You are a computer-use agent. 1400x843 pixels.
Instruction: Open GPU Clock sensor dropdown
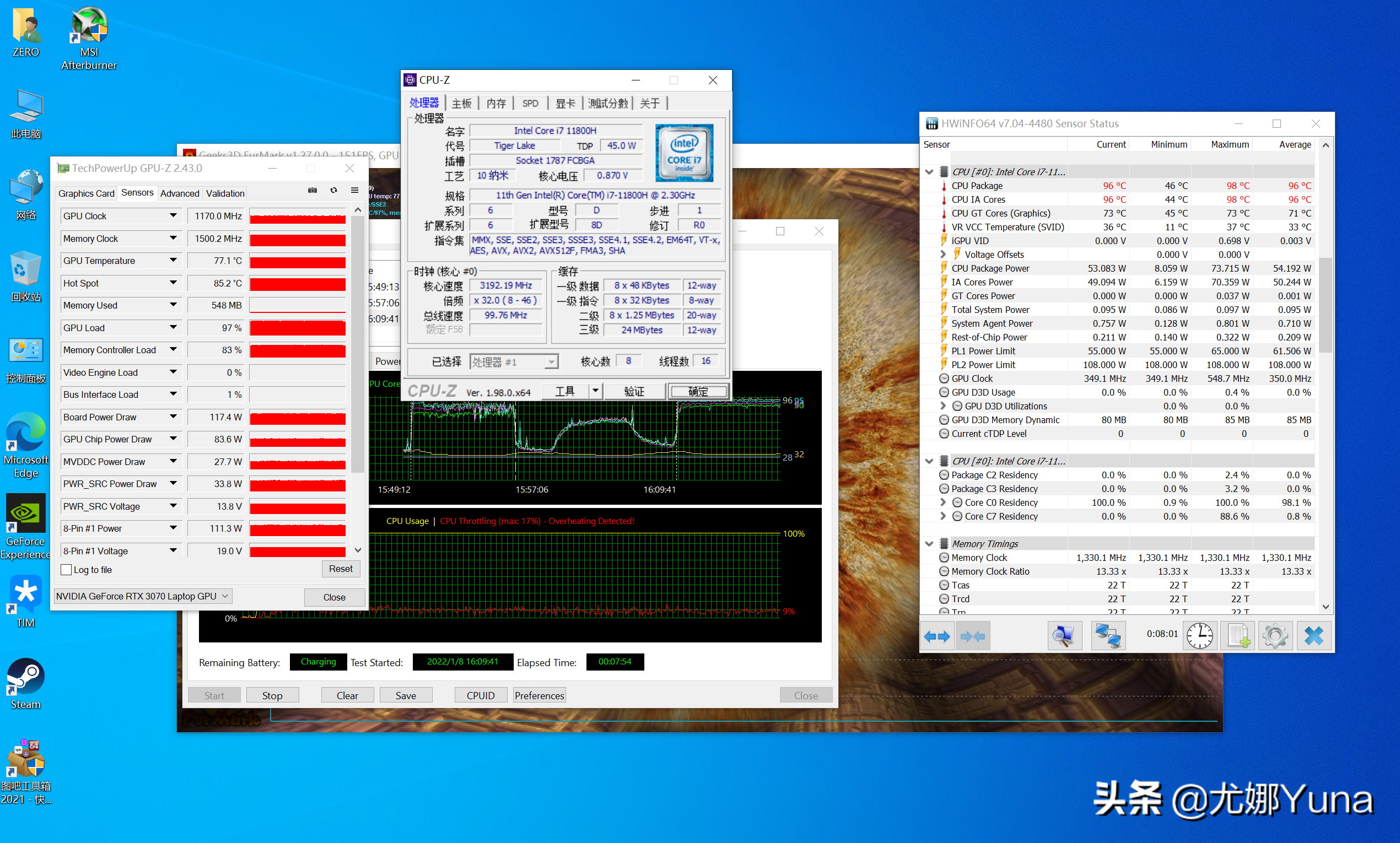[173, 216]
